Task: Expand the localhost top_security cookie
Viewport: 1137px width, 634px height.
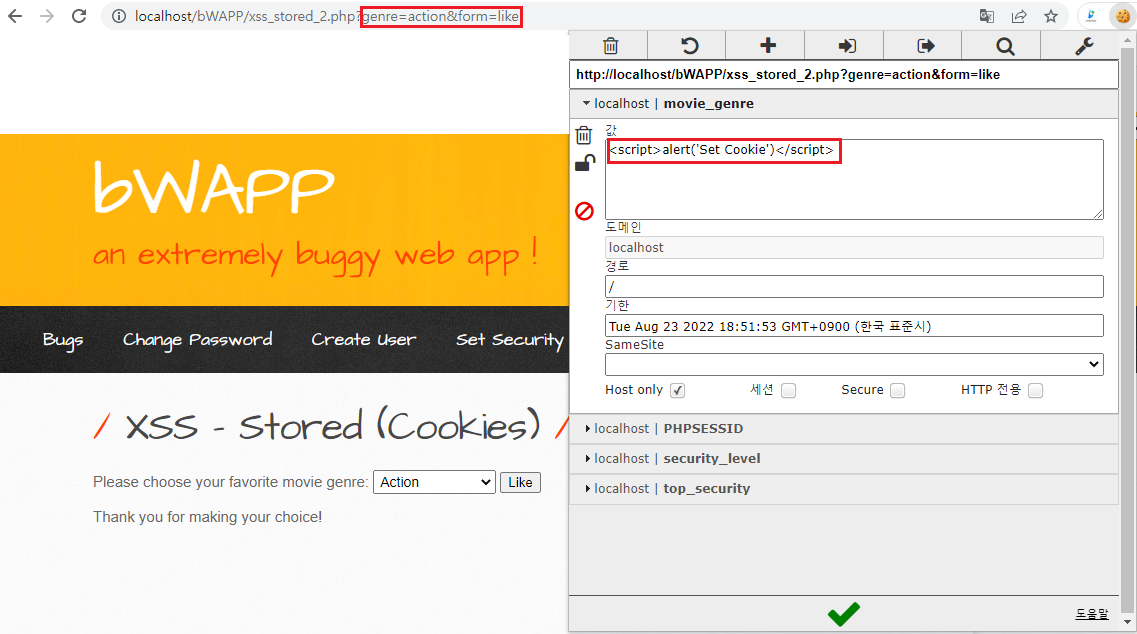Action: [x=844, y=488]
